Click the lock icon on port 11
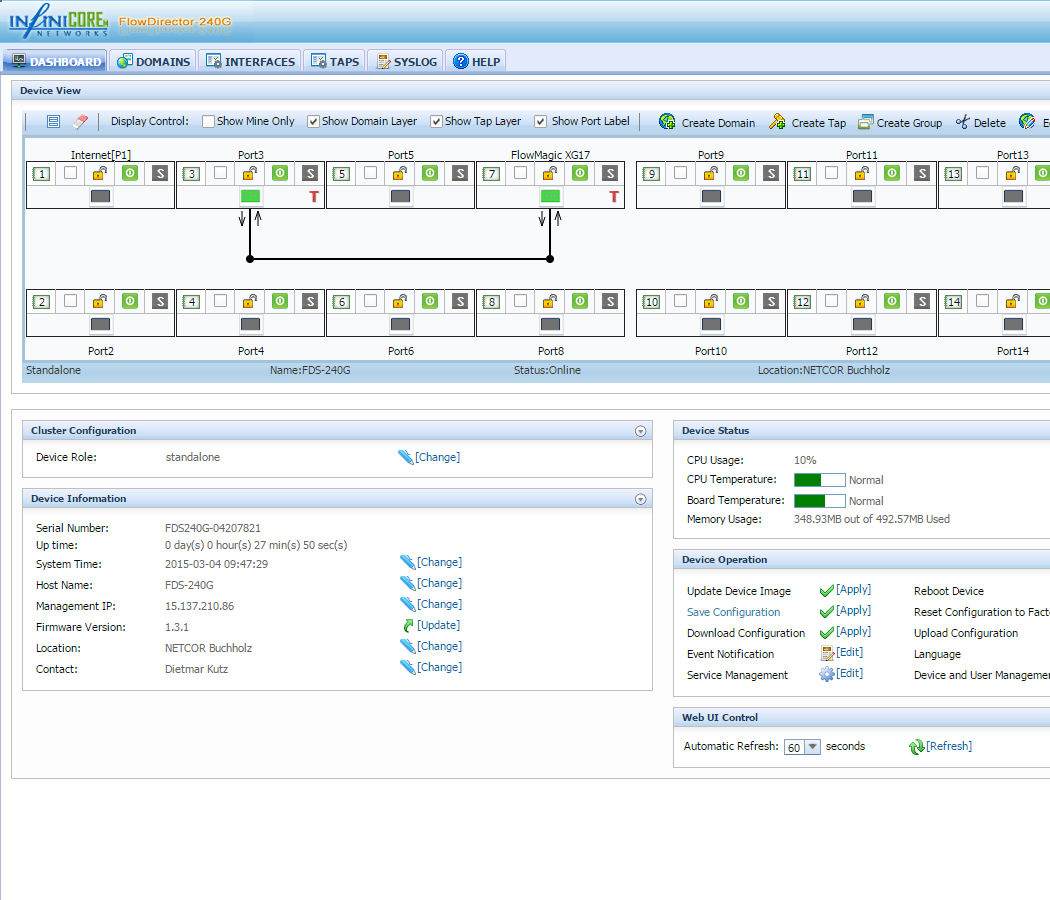 point(862,173)
